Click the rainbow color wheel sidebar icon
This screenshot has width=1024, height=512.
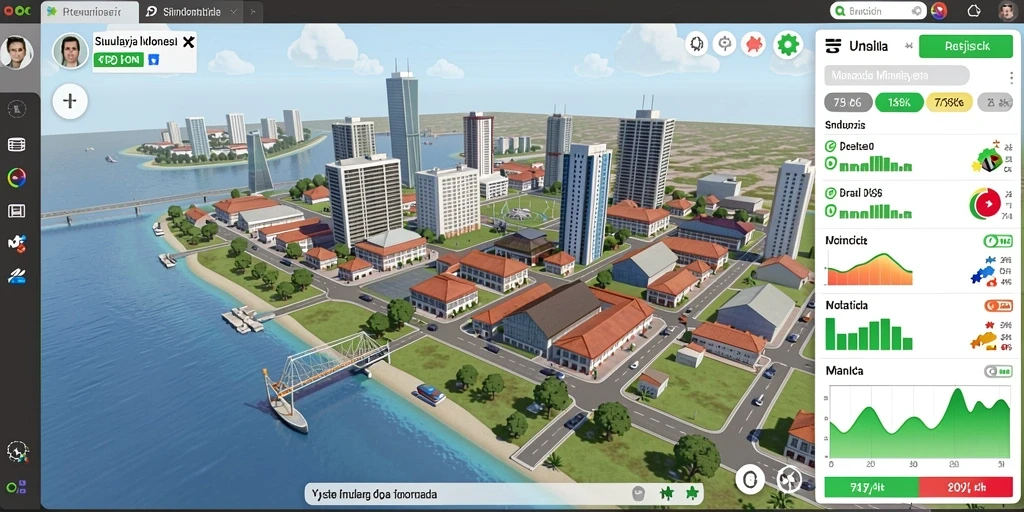16,177
